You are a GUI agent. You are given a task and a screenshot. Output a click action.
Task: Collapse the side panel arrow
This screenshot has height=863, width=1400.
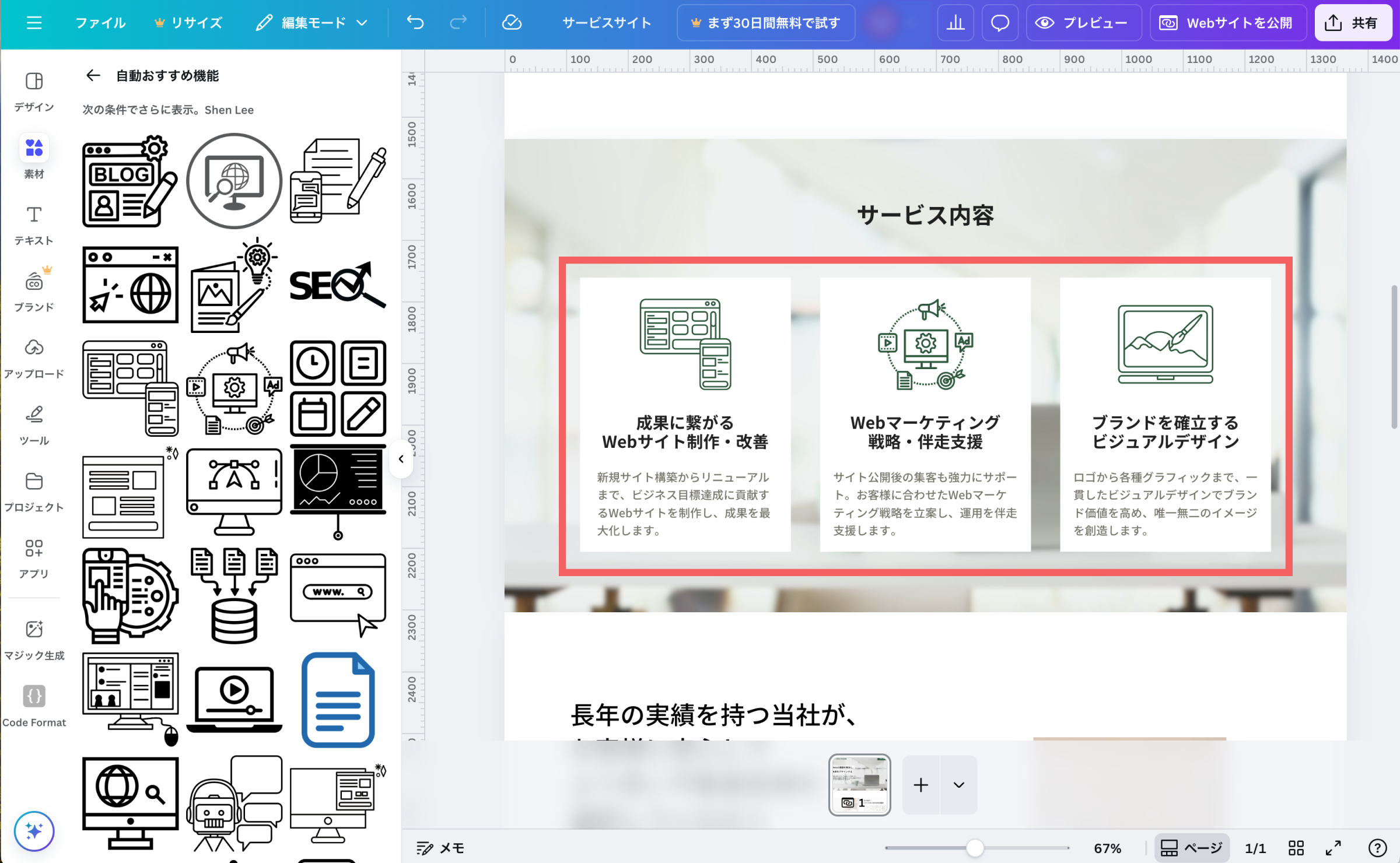point(401,459)
